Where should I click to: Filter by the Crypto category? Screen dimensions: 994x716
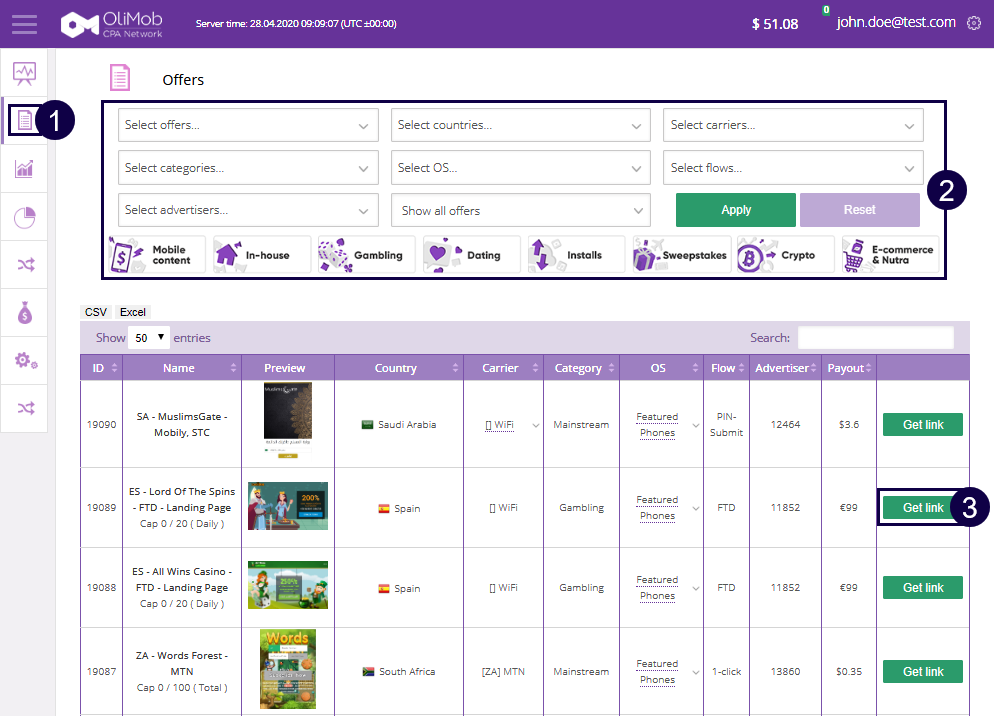pos(784,255)
